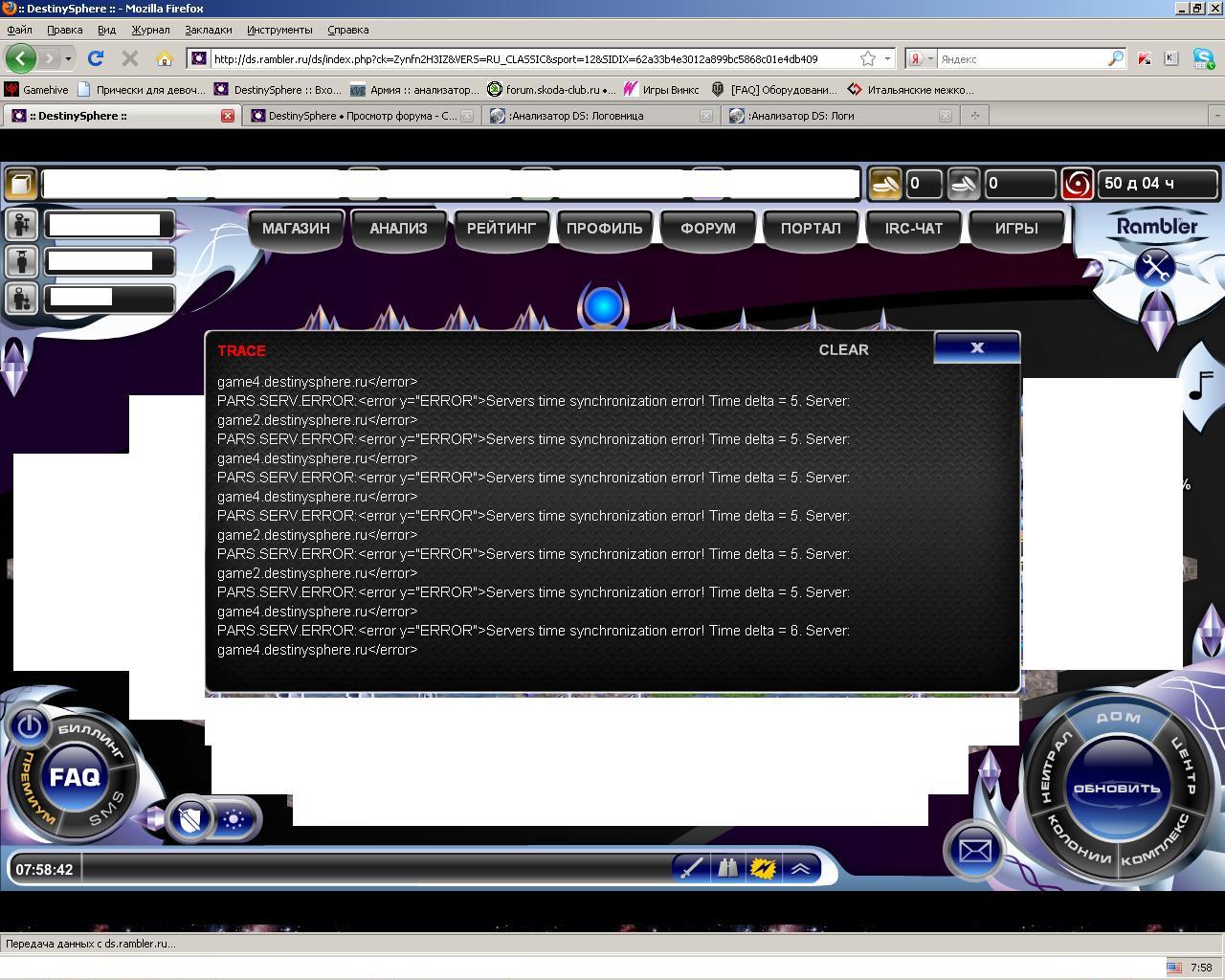Open the МАГАЗИН shop menu
Screen dimensions: 1225x980
coord(296,229)
